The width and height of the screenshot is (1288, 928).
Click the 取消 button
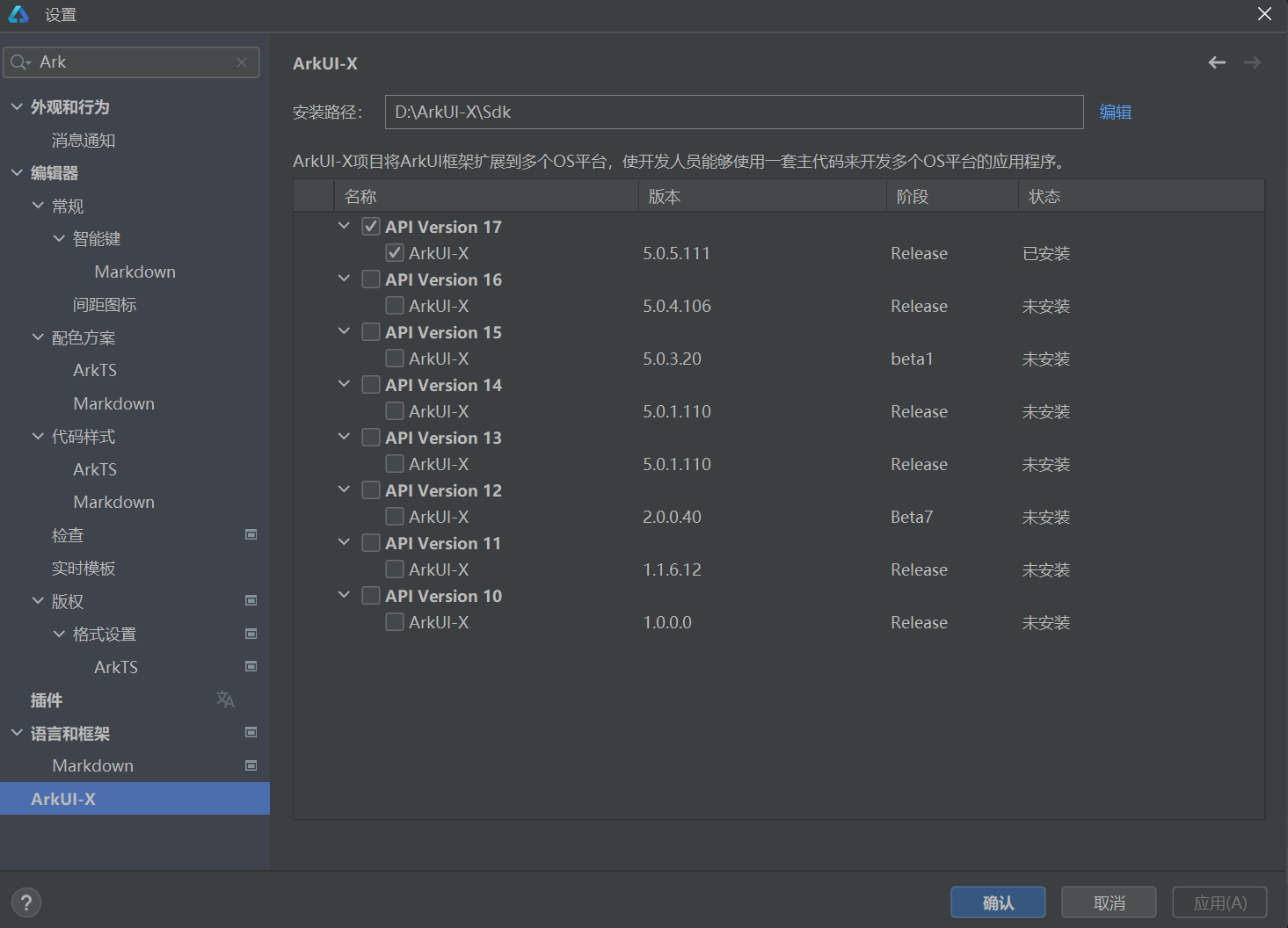coord(1109,903)
